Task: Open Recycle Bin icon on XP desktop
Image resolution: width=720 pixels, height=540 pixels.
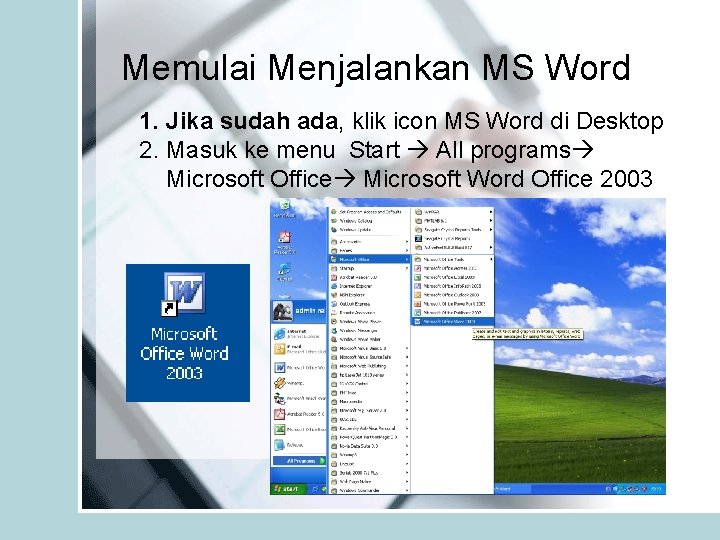Action: pyautogui.click(x=285, y=209)
